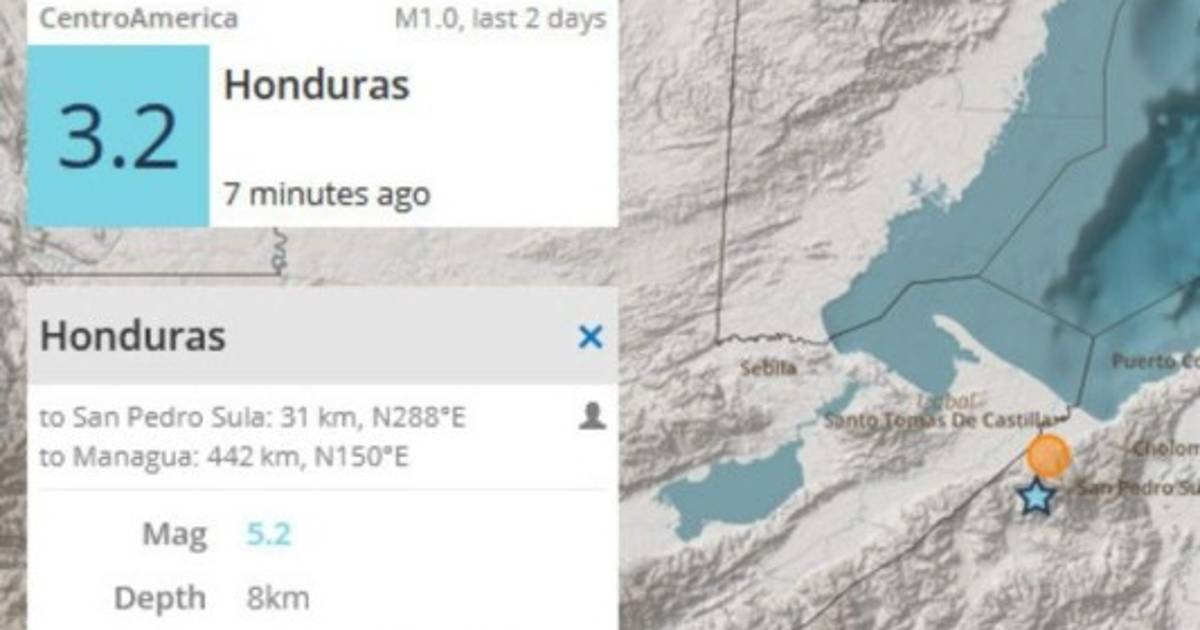The image size is (1200, 630).
Task: Open the M1.0, last 2 days filter
Action: (500, 18)
